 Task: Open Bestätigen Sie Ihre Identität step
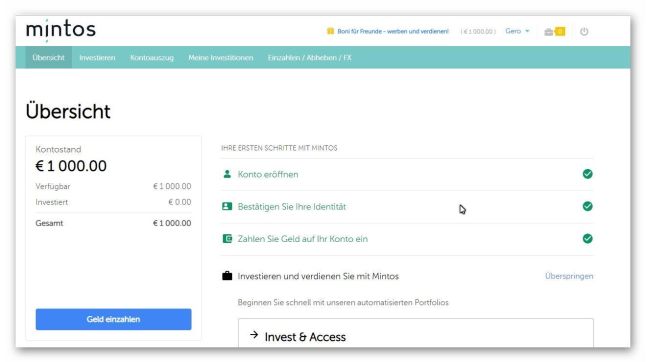(x=292, y=207)
